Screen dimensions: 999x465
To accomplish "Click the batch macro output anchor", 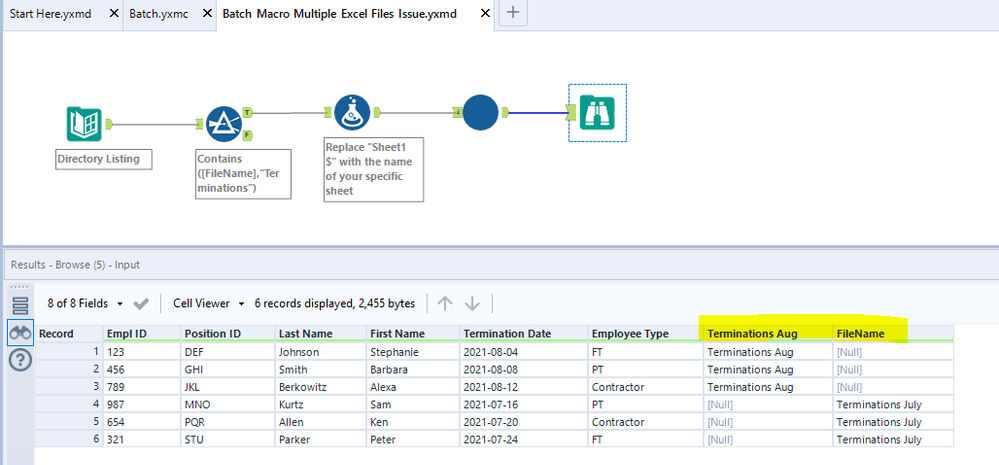I will [505, 113].
